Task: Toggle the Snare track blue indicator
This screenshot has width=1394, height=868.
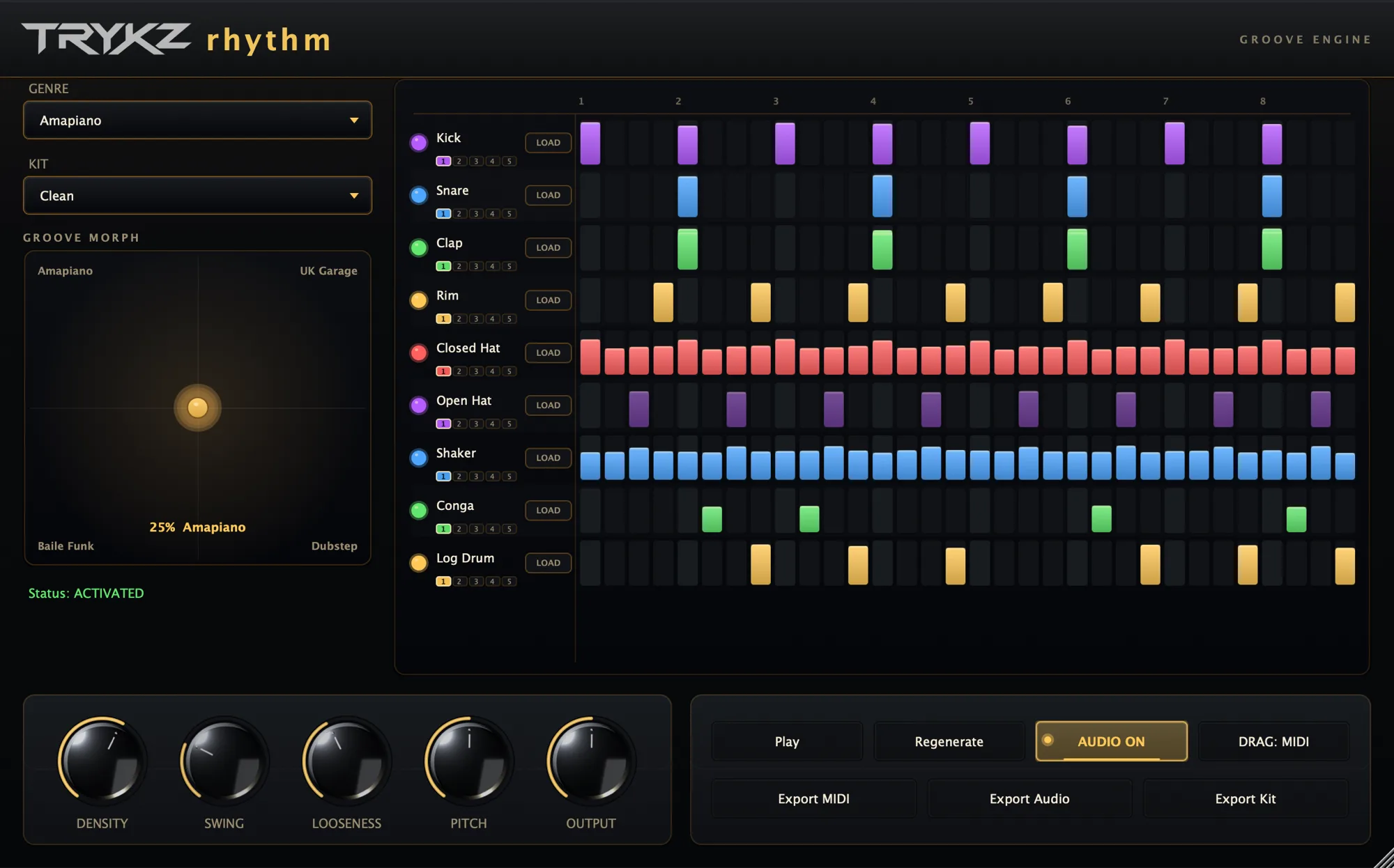Action: pos(418,195)
